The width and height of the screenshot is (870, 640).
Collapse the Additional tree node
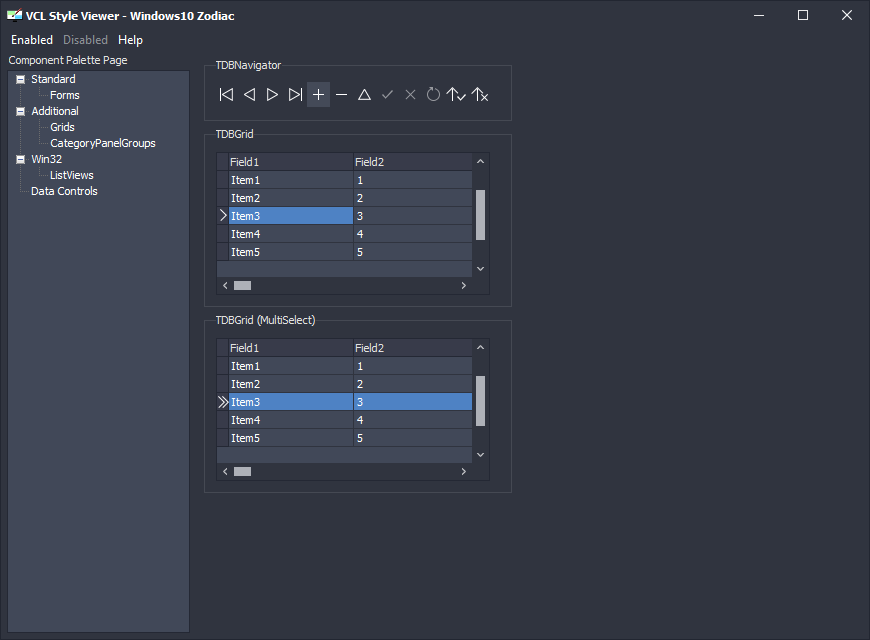coord(21,112)
